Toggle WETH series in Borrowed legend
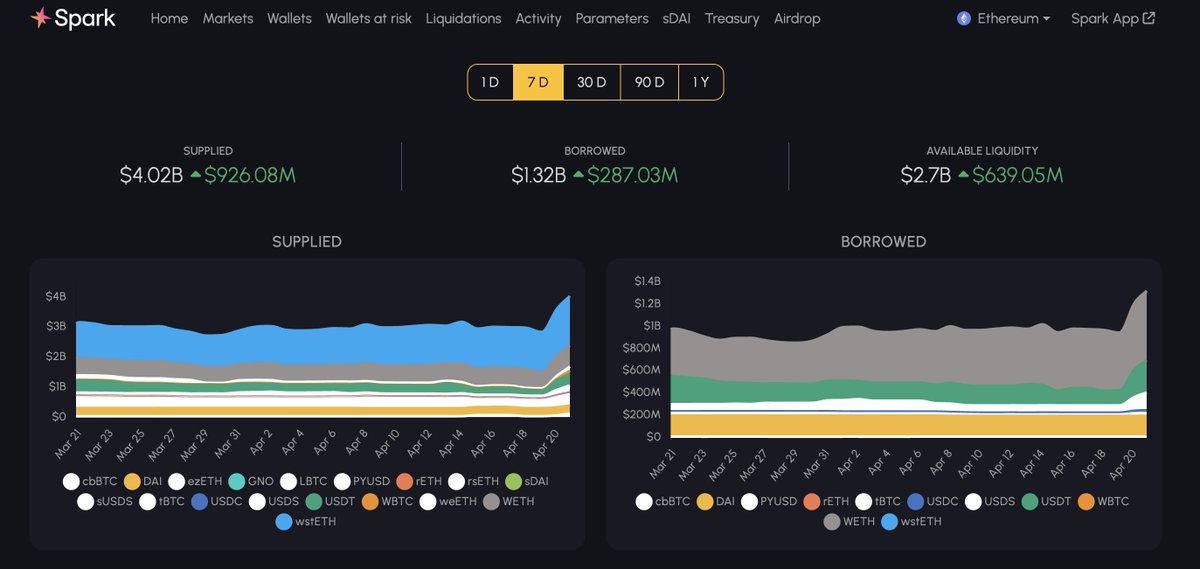The height and width of the screenshot is (569, 1200). [x=850, y=521]
